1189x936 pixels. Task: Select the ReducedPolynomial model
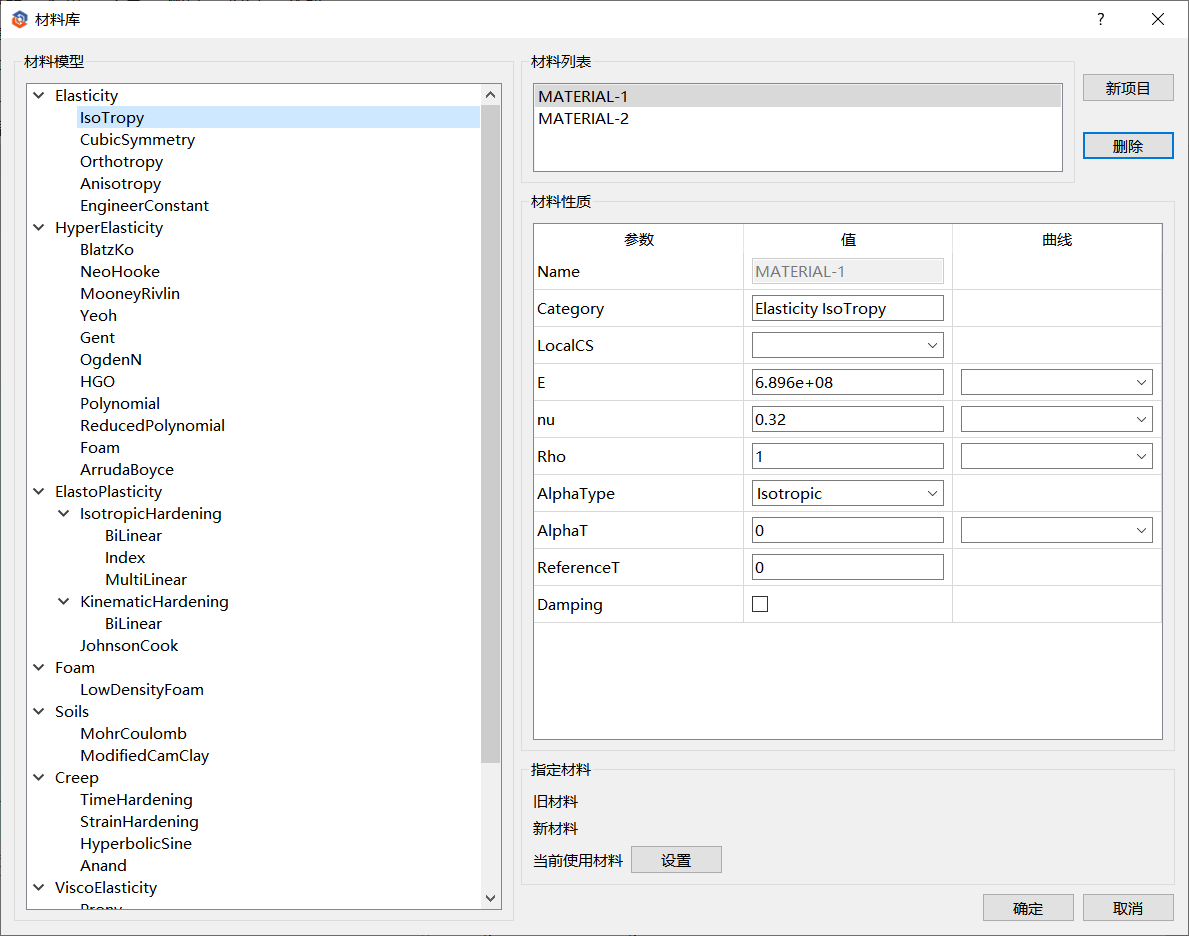tap(152, 426)
